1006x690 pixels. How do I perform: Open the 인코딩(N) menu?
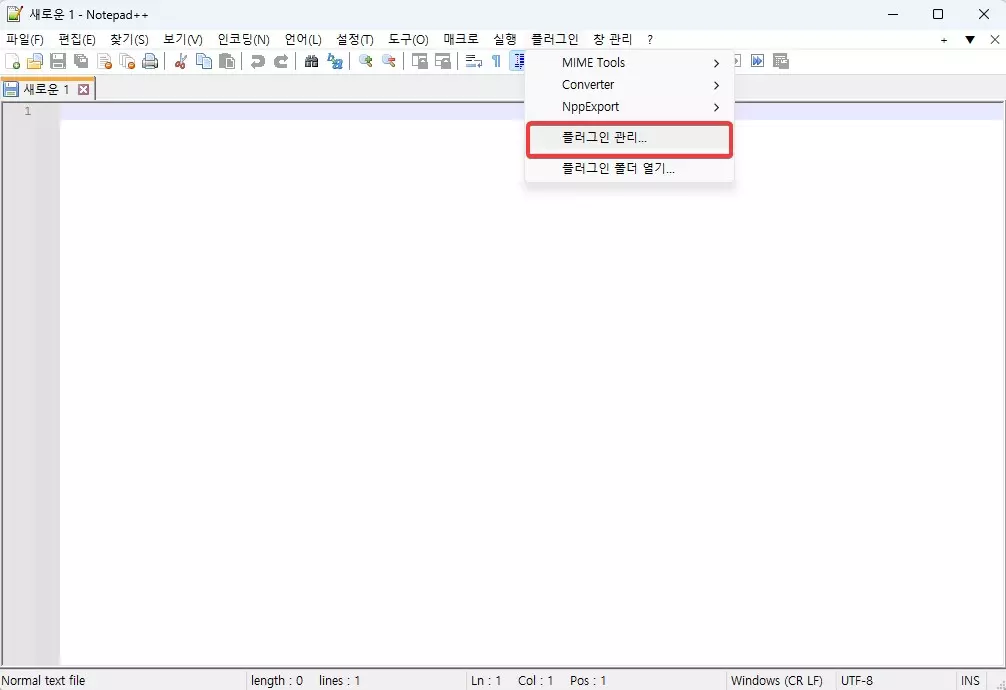click(x=244, y=40)
